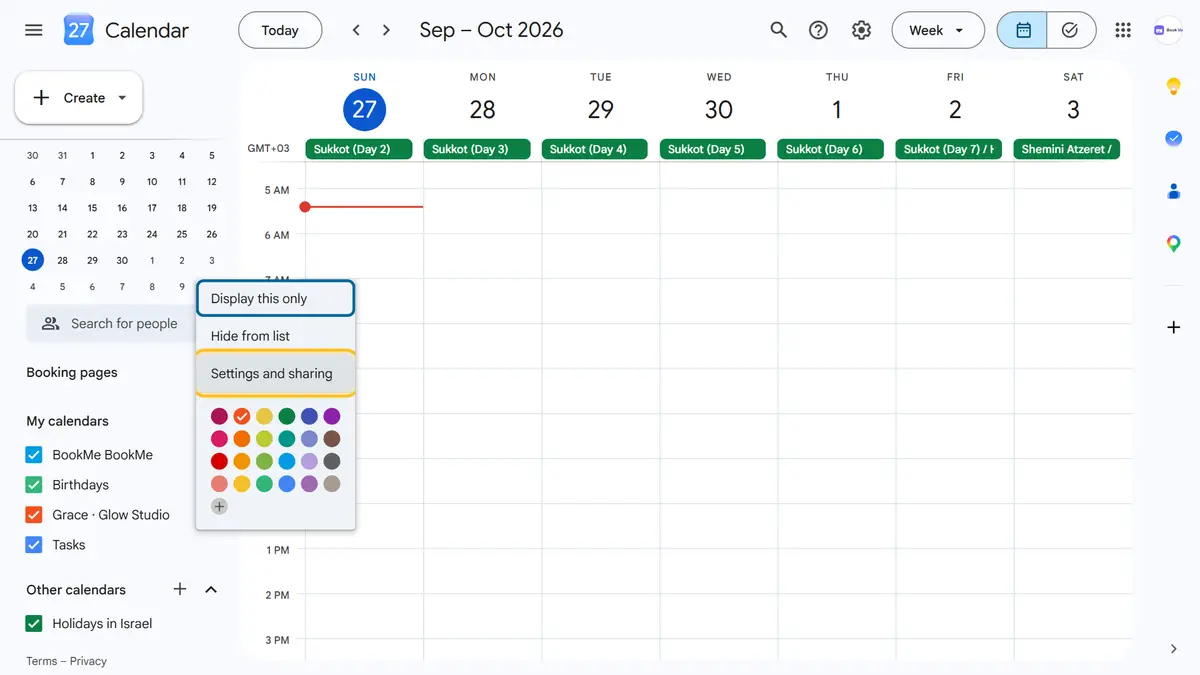Go to the previous week arrow
Viewport: 1200px width, 675px height.
tap(356, 30)
